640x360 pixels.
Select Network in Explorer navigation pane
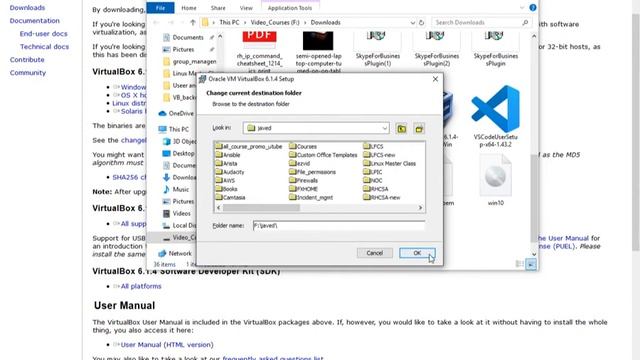click(175, 253)
